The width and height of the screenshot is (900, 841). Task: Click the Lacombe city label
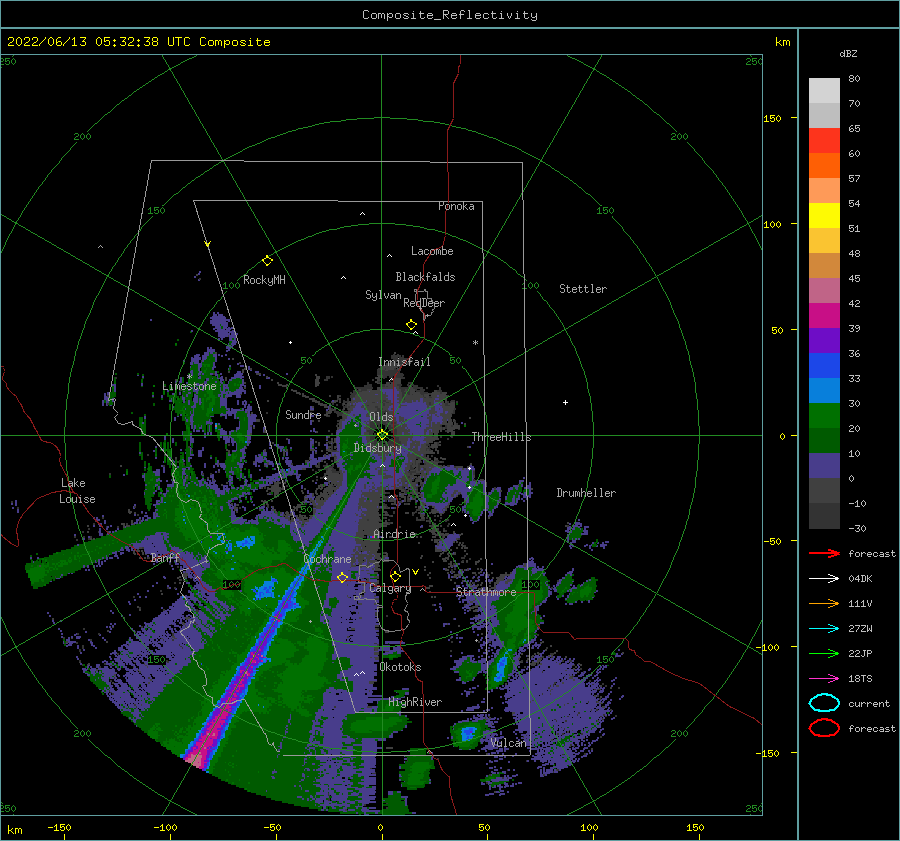[432, 251]
